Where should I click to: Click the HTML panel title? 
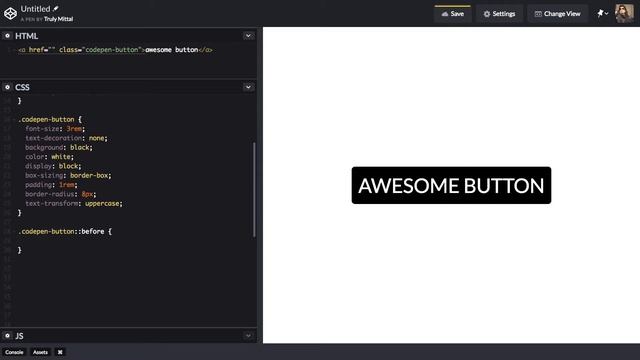27,36
